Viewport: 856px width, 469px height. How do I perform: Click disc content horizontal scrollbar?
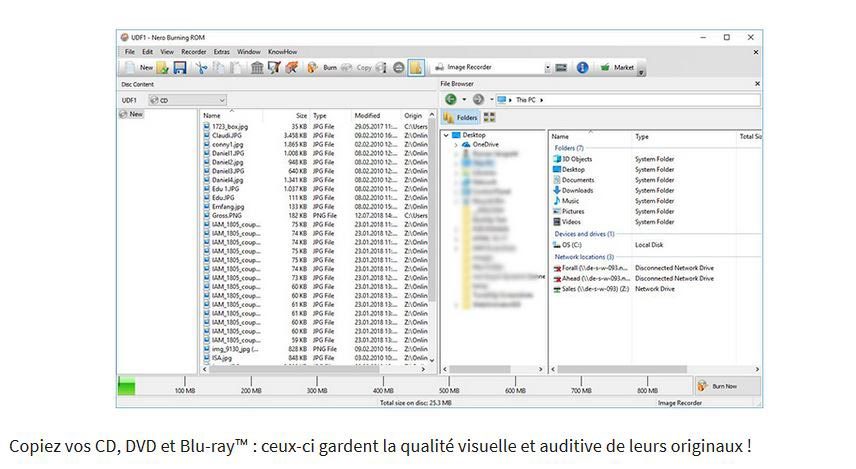294,370
